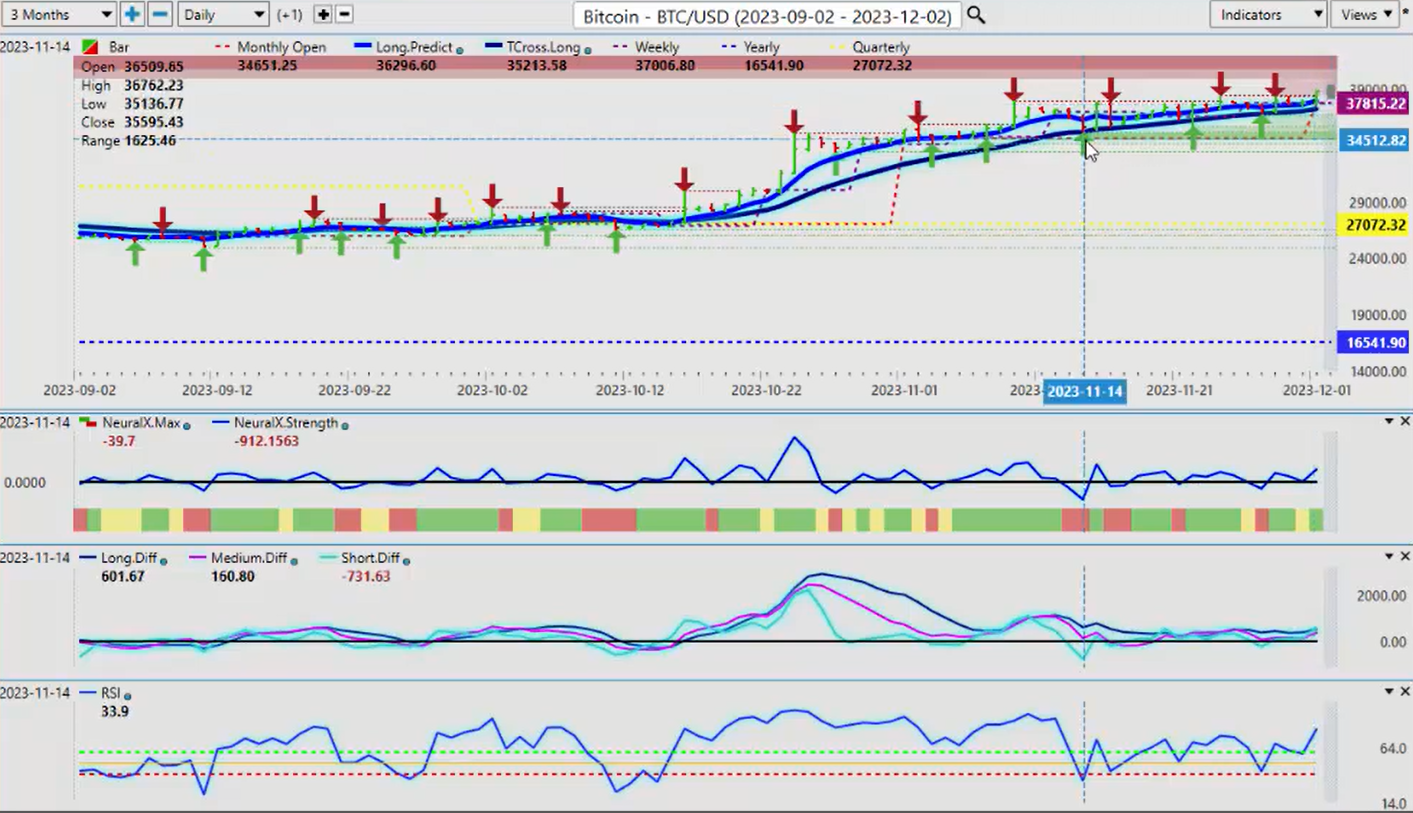
Task: Close the RSI indicator panel
Action: point(1404,691)
